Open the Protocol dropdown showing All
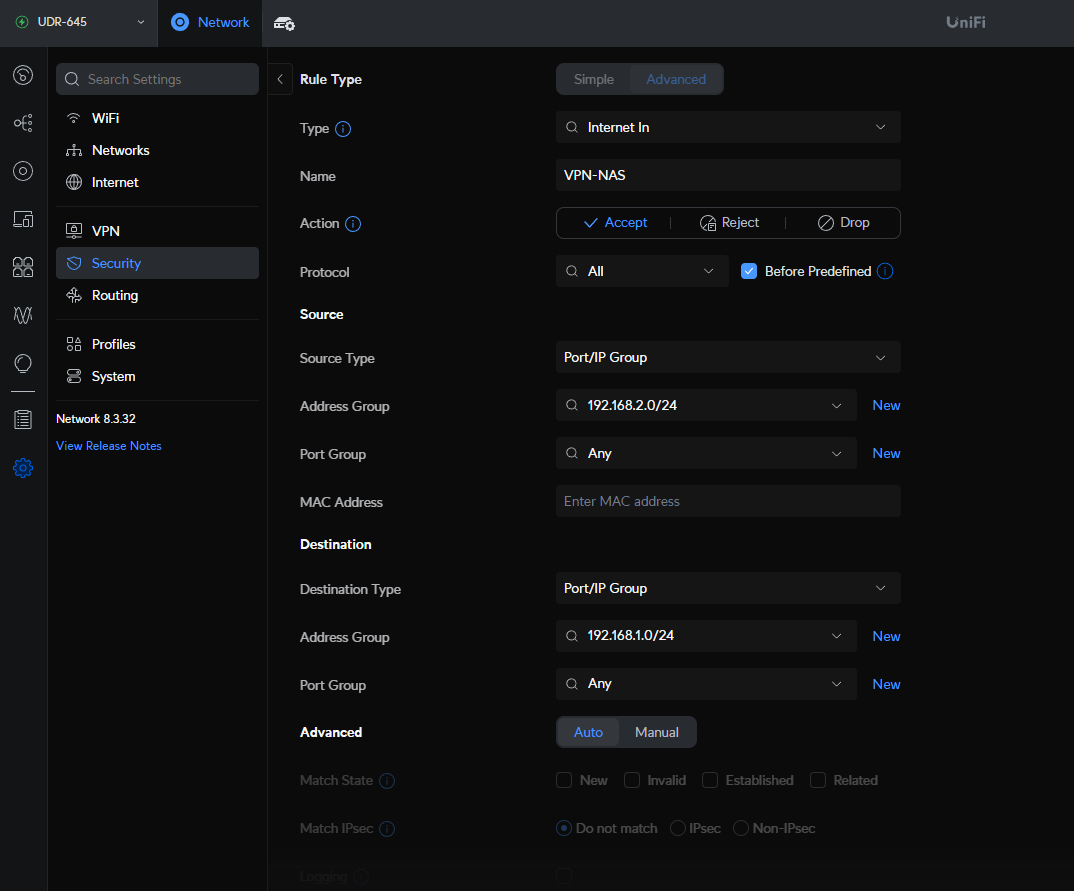 (642, 271)
